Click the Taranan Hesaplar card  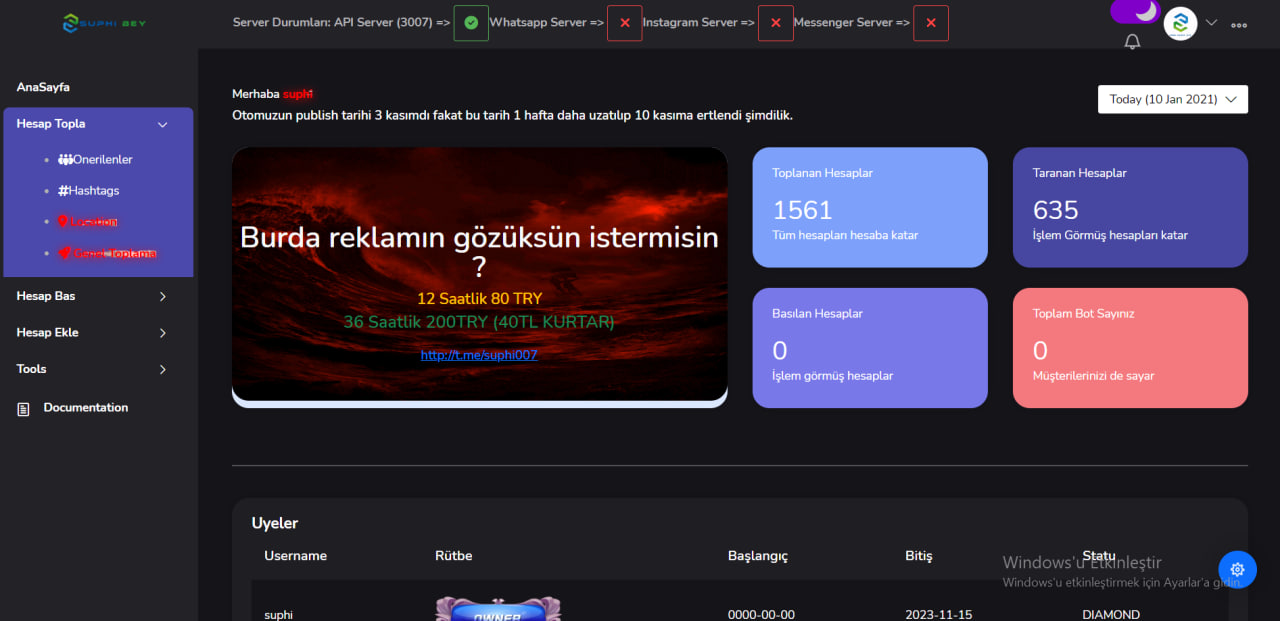coord(1130,208)
